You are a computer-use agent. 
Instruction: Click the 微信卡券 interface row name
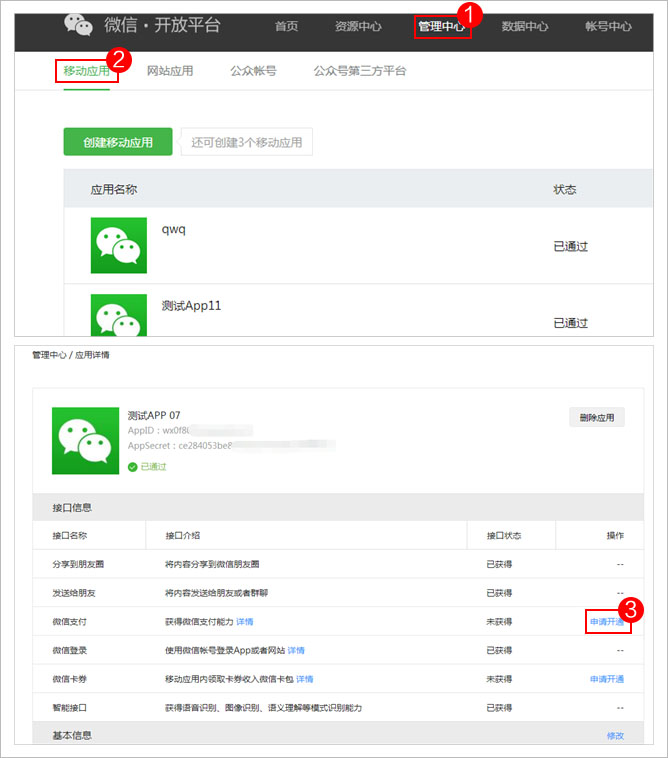70,679
